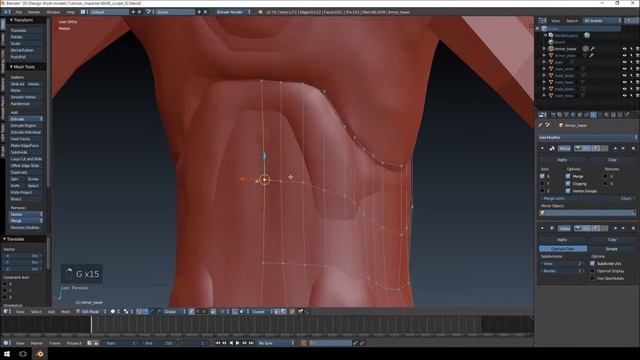Open the Modifiers properties tab
Screen dimensions: 640x360
(593, 115)
